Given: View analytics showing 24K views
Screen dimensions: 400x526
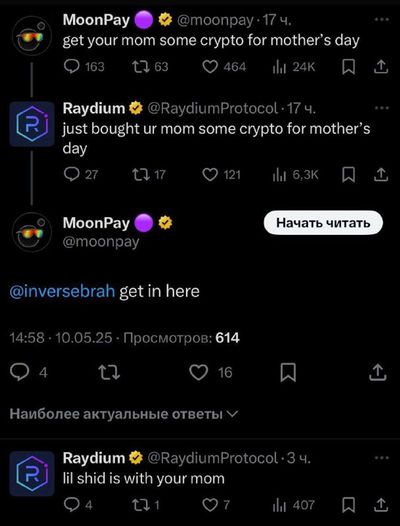Looking at the screenshot, I should [x=294, y=67].
